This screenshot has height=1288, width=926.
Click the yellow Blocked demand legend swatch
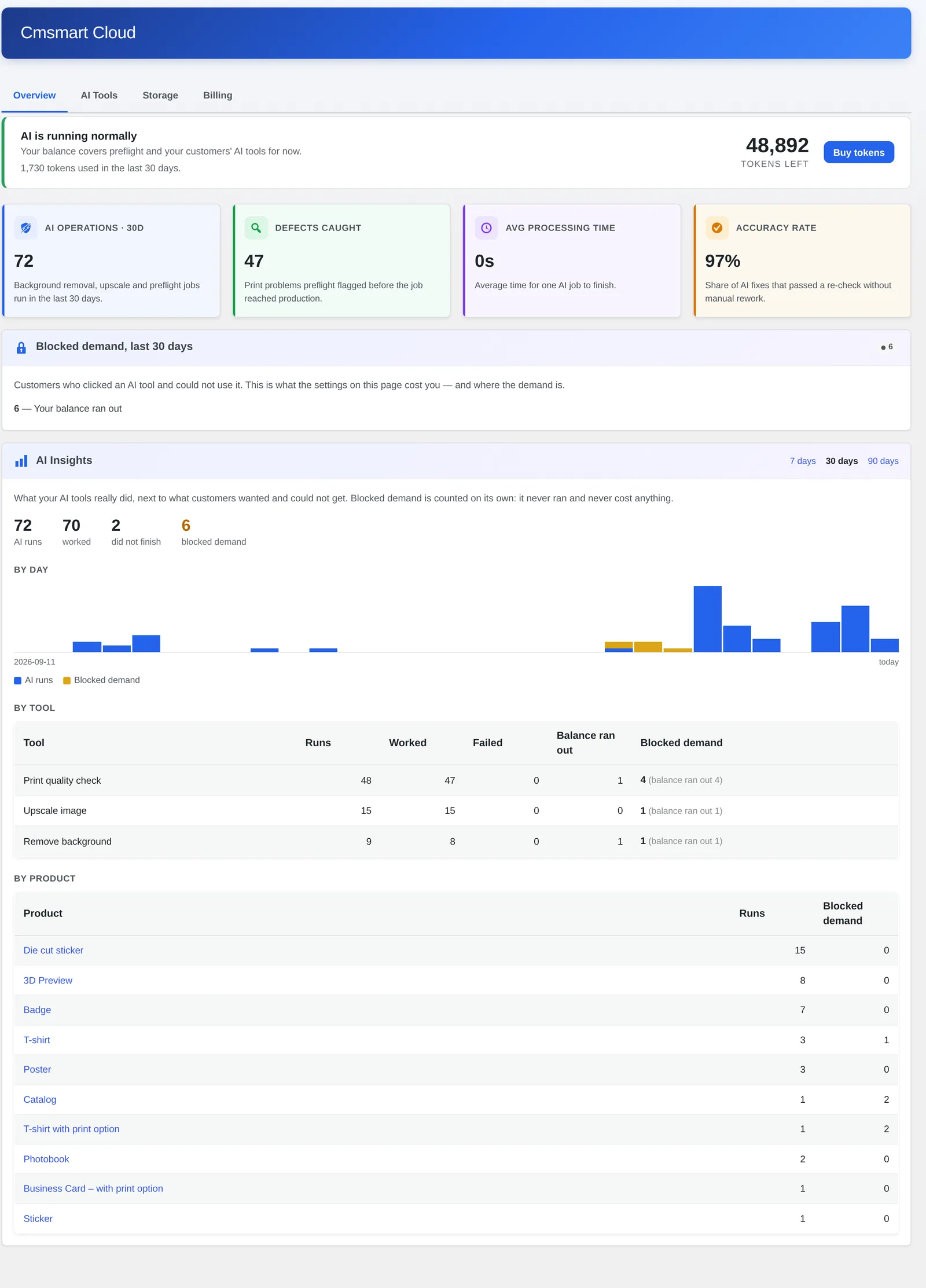pos(67,681)
